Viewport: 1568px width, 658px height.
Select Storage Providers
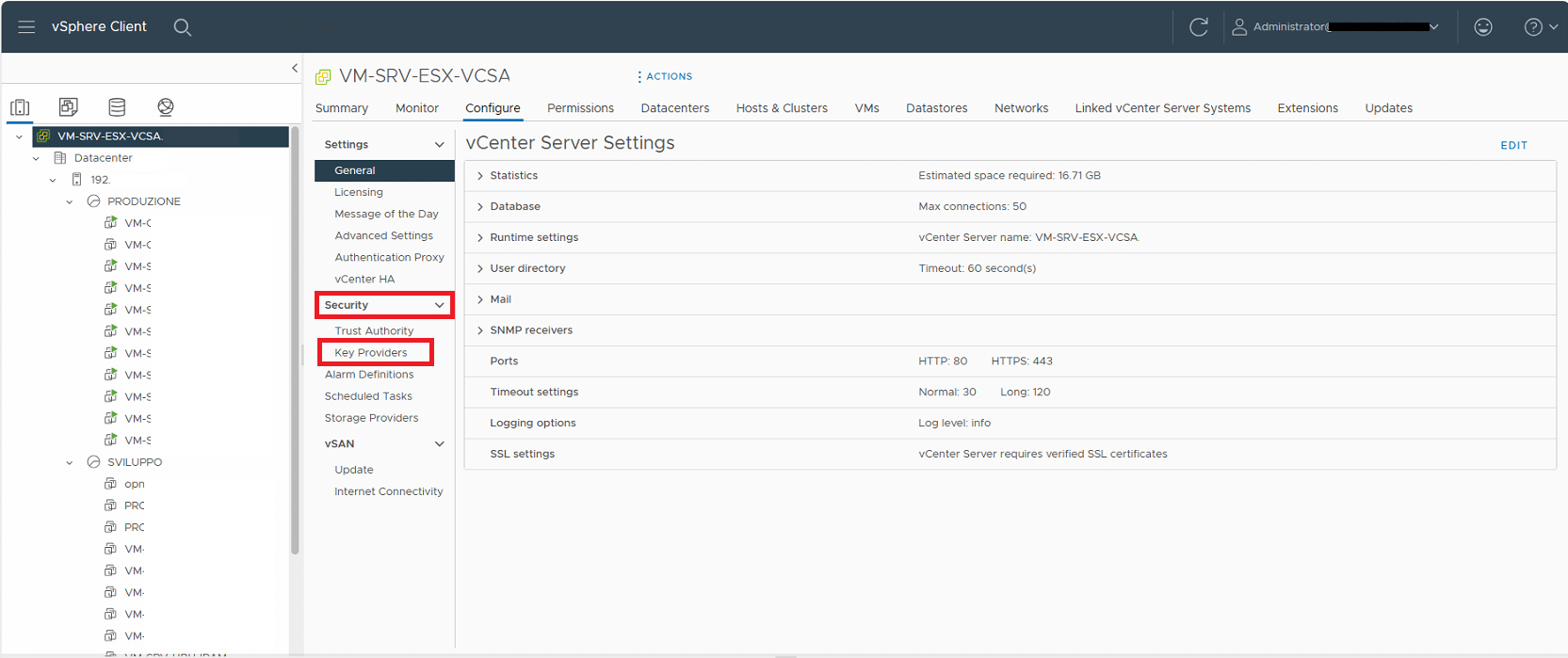[x=371, y=418]
